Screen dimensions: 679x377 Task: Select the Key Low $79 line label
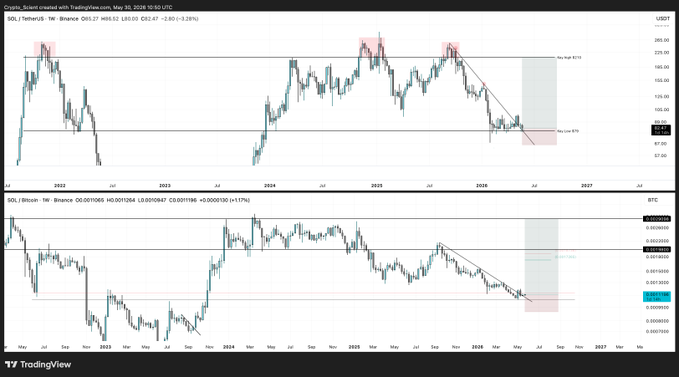pyautogui.click(x=568, y=131)
